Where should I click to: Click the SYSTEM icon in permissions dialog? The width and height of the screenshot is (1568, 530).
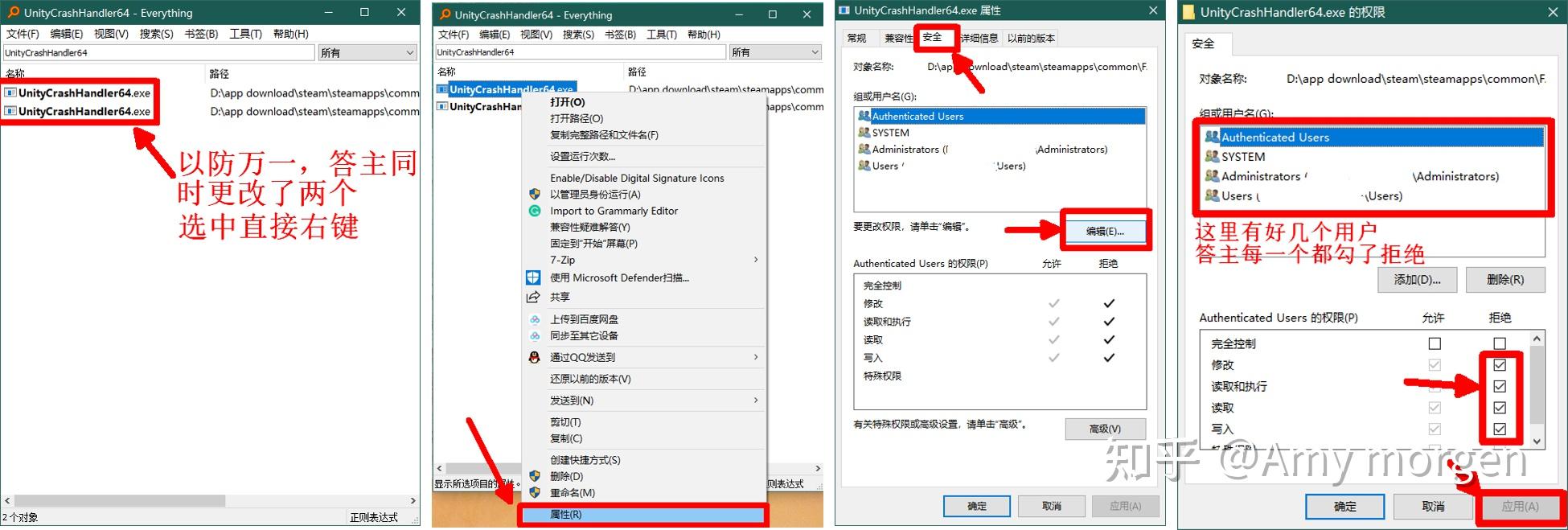point(1212,156)
